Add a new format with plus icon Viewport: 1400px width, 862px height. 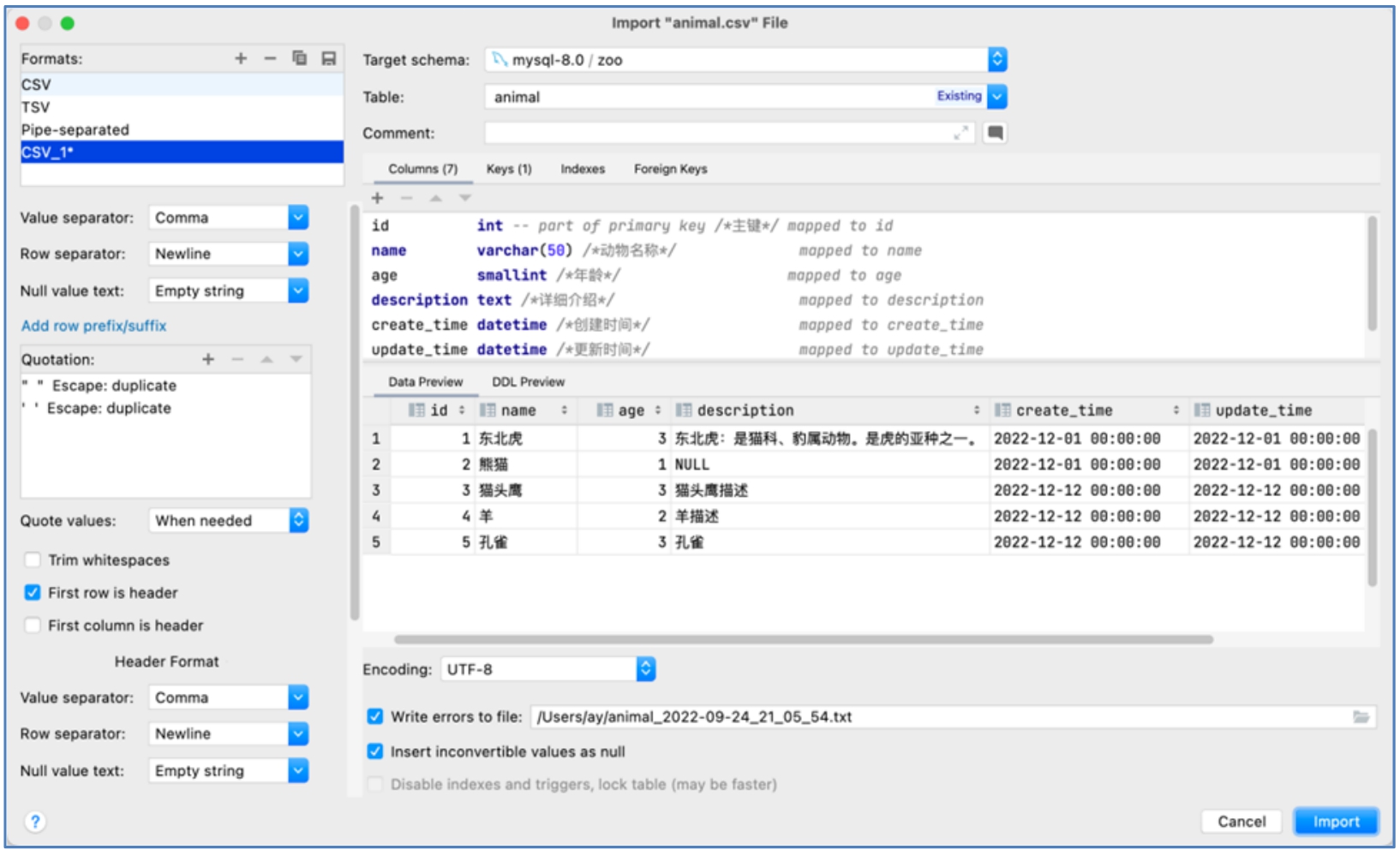241,58
